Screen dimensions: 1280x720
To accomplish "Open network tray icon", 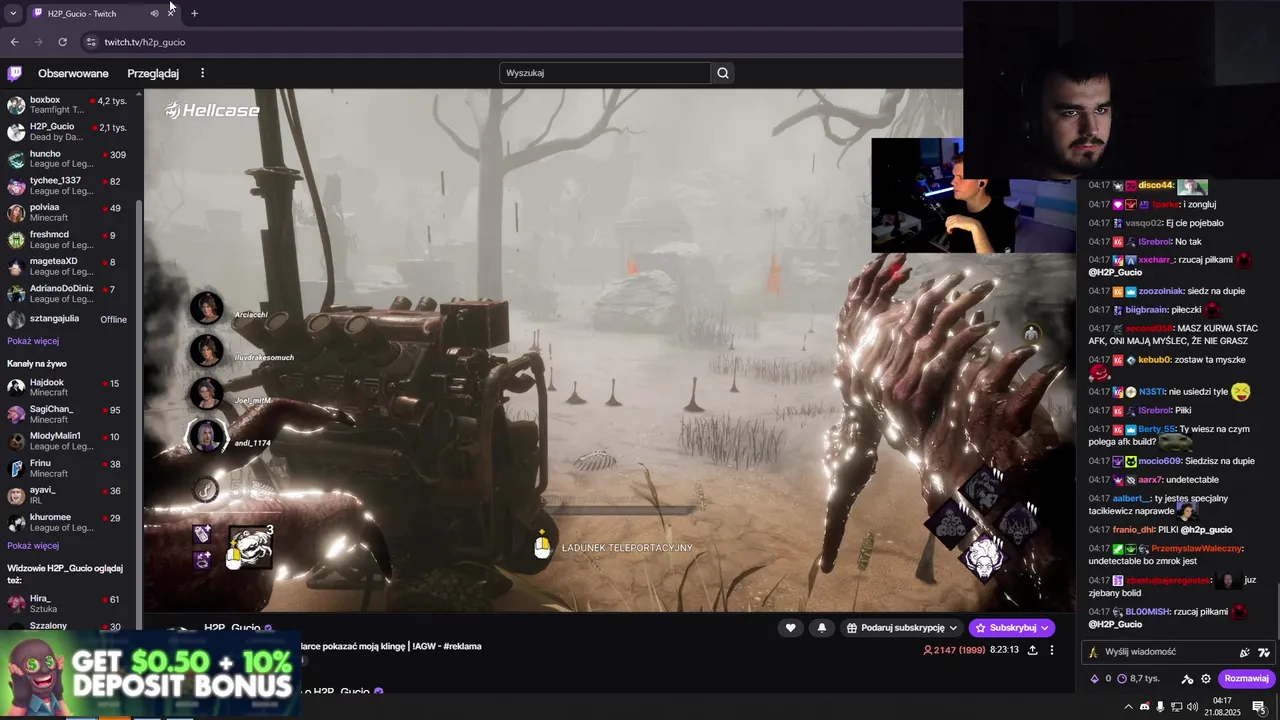I will pyautogui.click(x=1176, y=707).
